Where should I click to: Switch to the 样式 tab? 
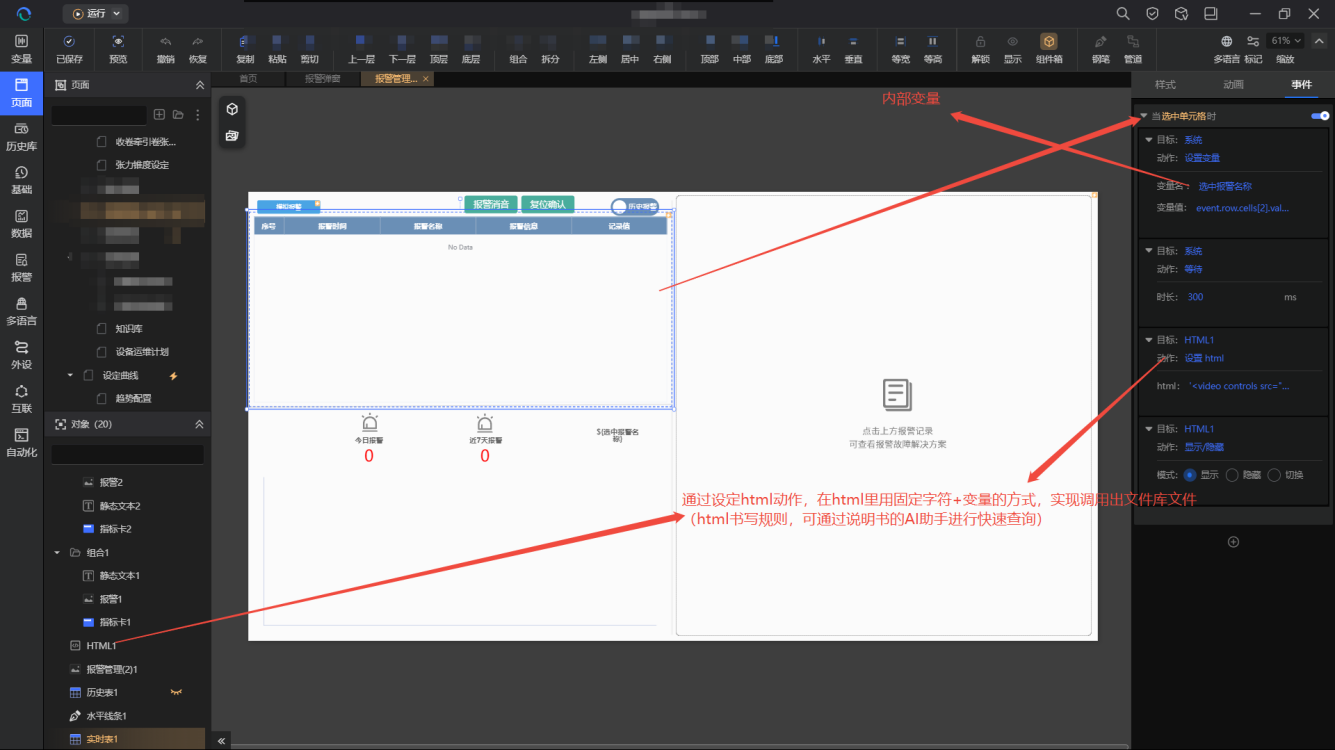(1165, 85)
